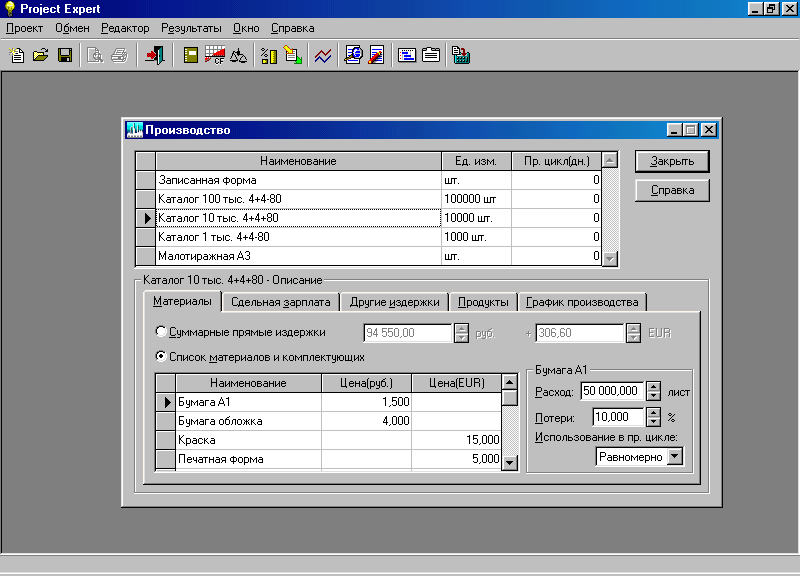
Task: Click materials list scroll down arrow
Action: click(510, 463)
